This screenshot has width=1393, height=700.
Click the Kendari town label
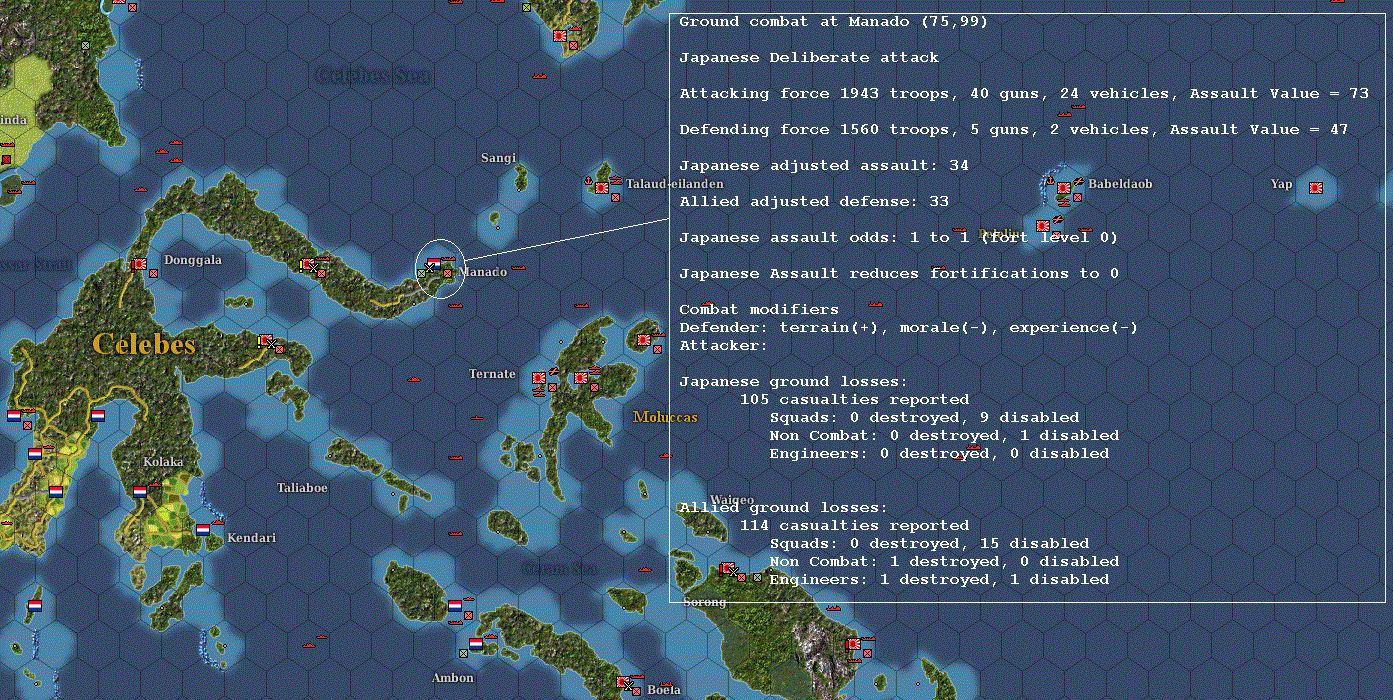(252, 538)
